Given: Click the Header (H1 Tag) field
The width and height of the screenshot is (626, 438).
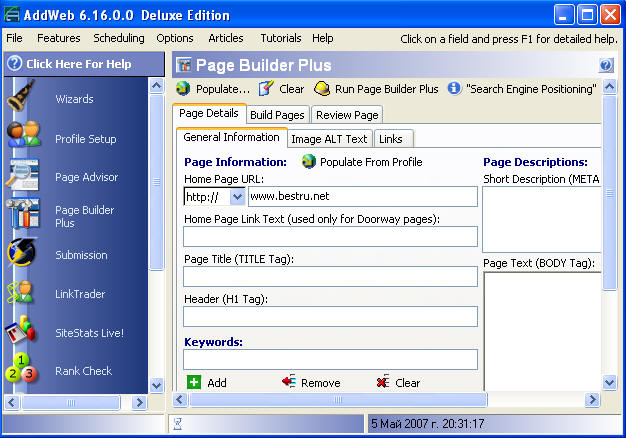Looking at the screenshot, I should (330, 316).
